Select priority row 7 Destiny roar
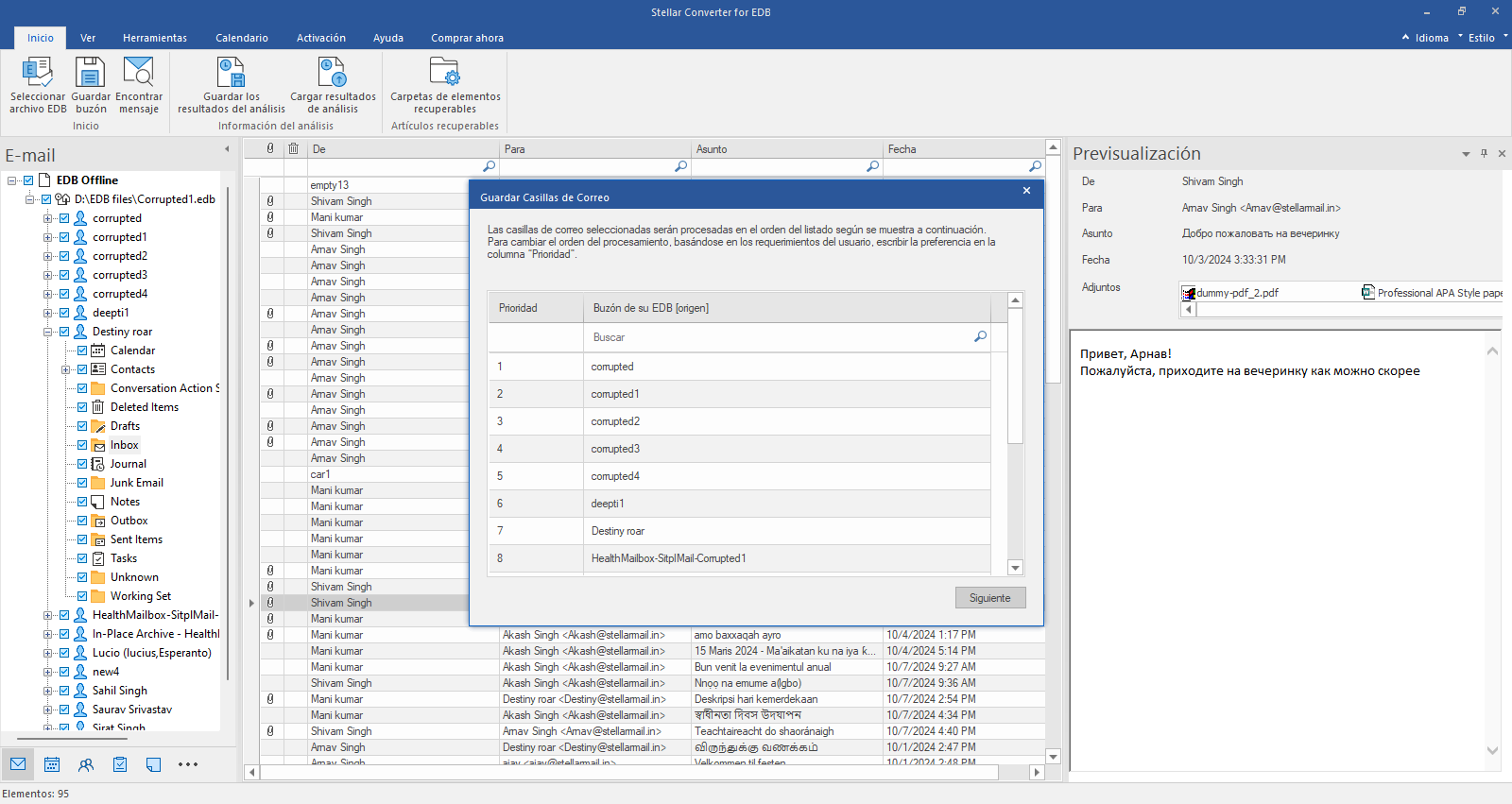 740,531
